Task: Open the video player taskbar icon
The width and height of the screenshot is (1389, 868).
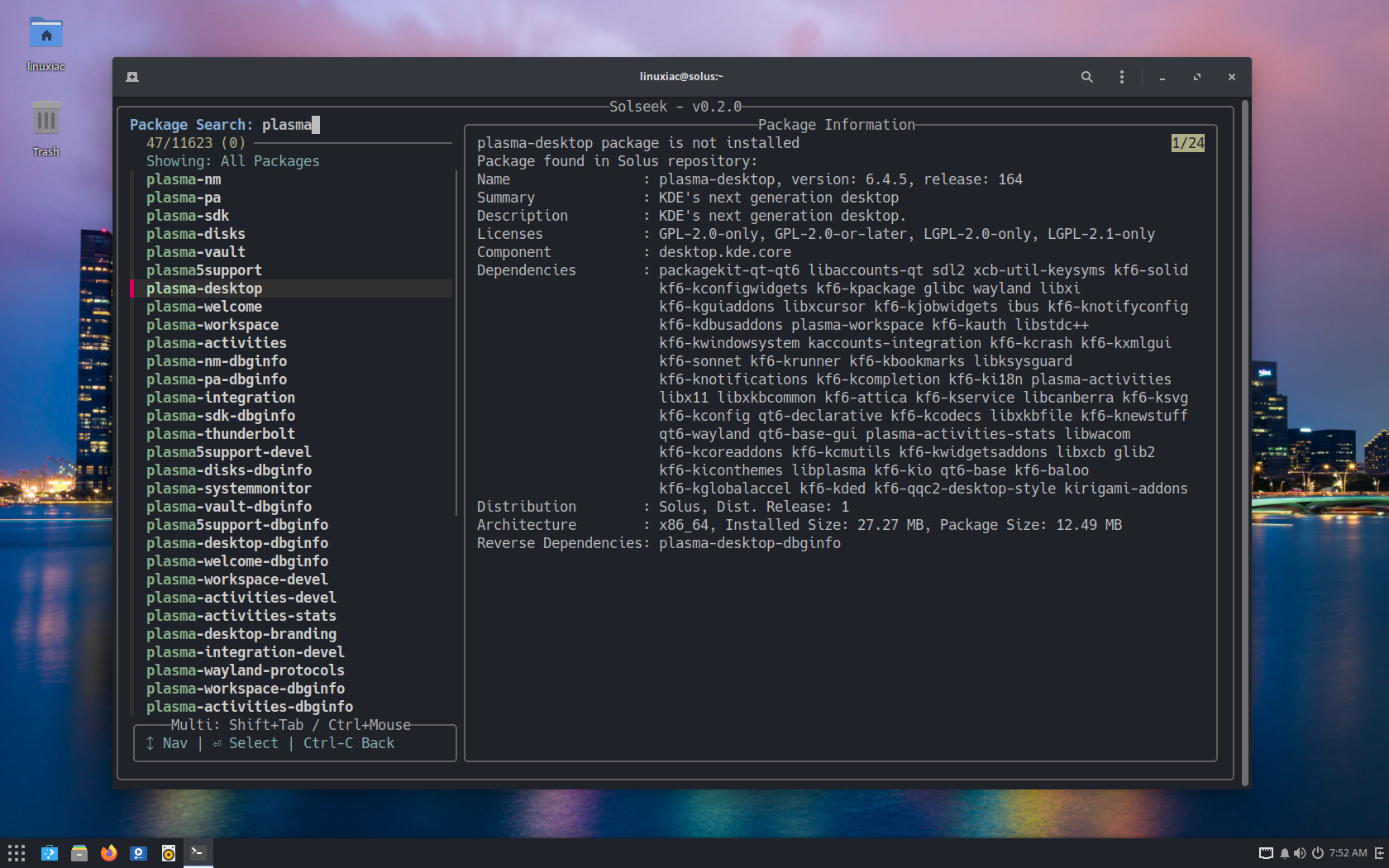Action: coord(139,853)
